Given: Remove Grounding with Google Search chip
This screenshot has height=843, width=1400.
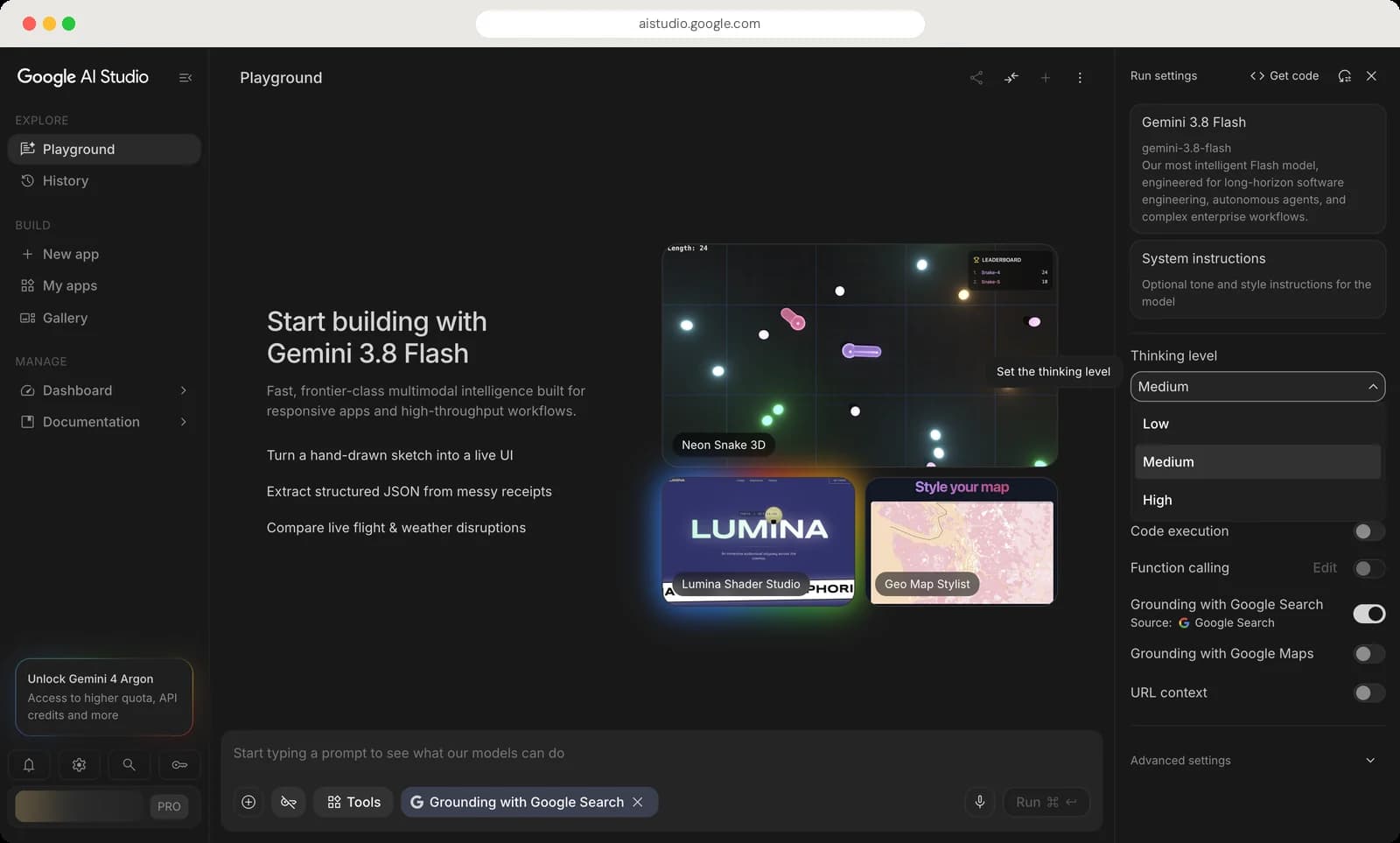Looking at the screenshot, I should point(638,802).
